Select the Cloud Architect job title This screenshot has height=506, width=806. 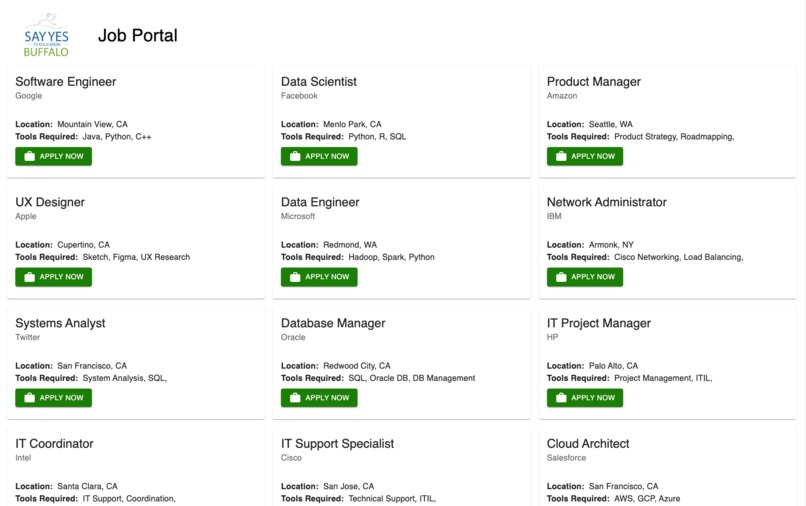pos(588,444)
